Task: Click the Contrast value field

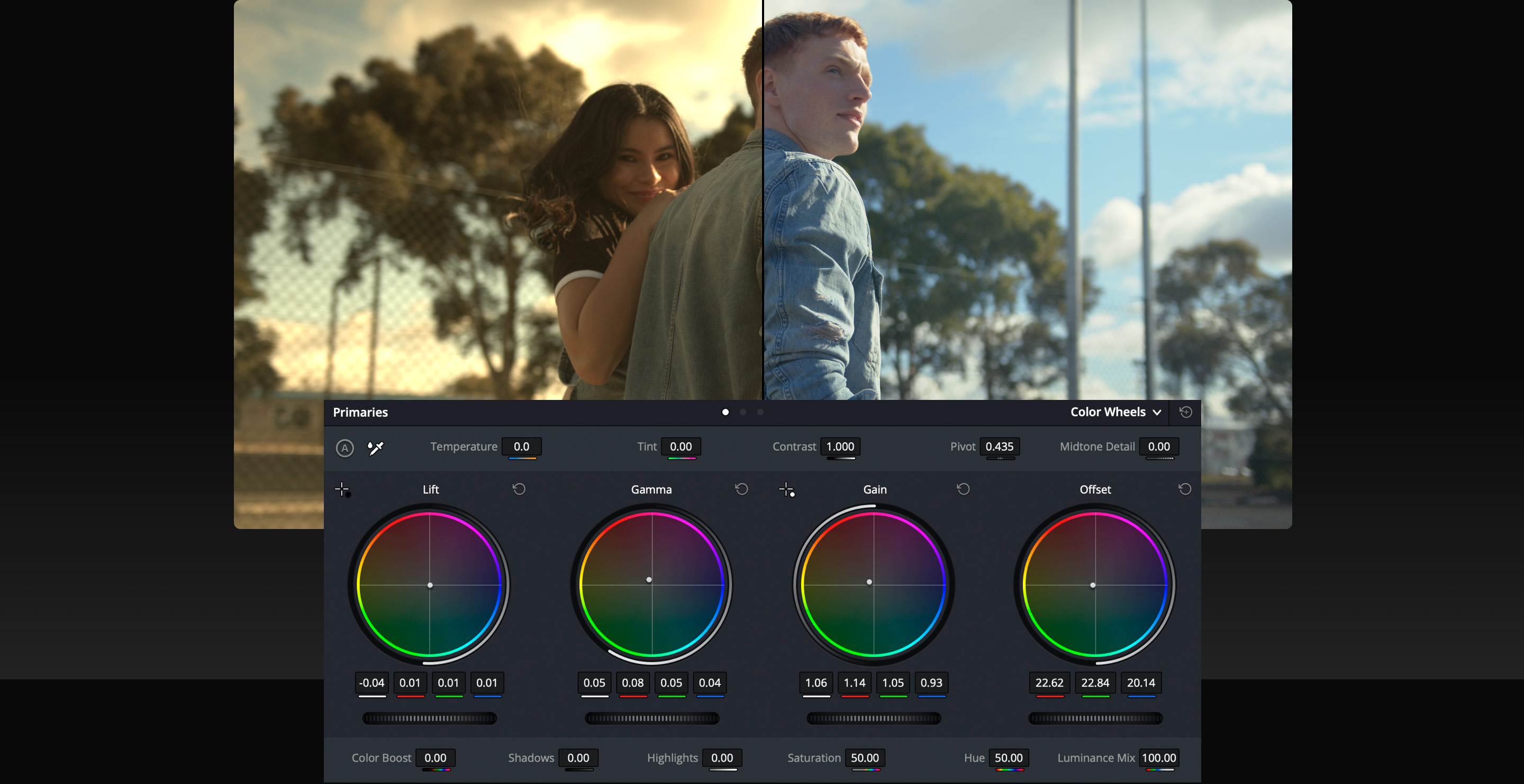Action: (840, 446)
